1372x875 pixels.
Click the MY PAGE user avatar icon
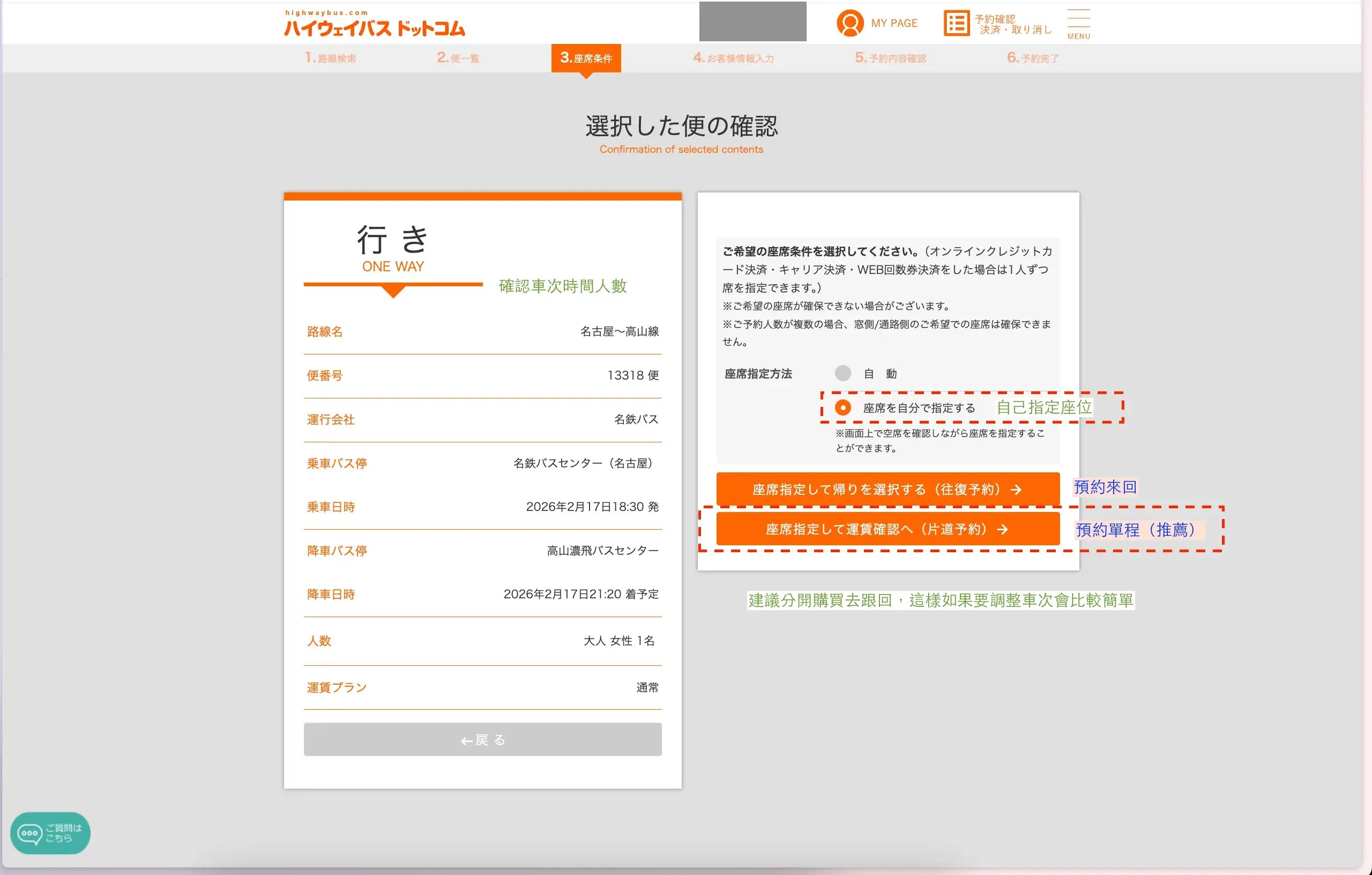(849, 24)
